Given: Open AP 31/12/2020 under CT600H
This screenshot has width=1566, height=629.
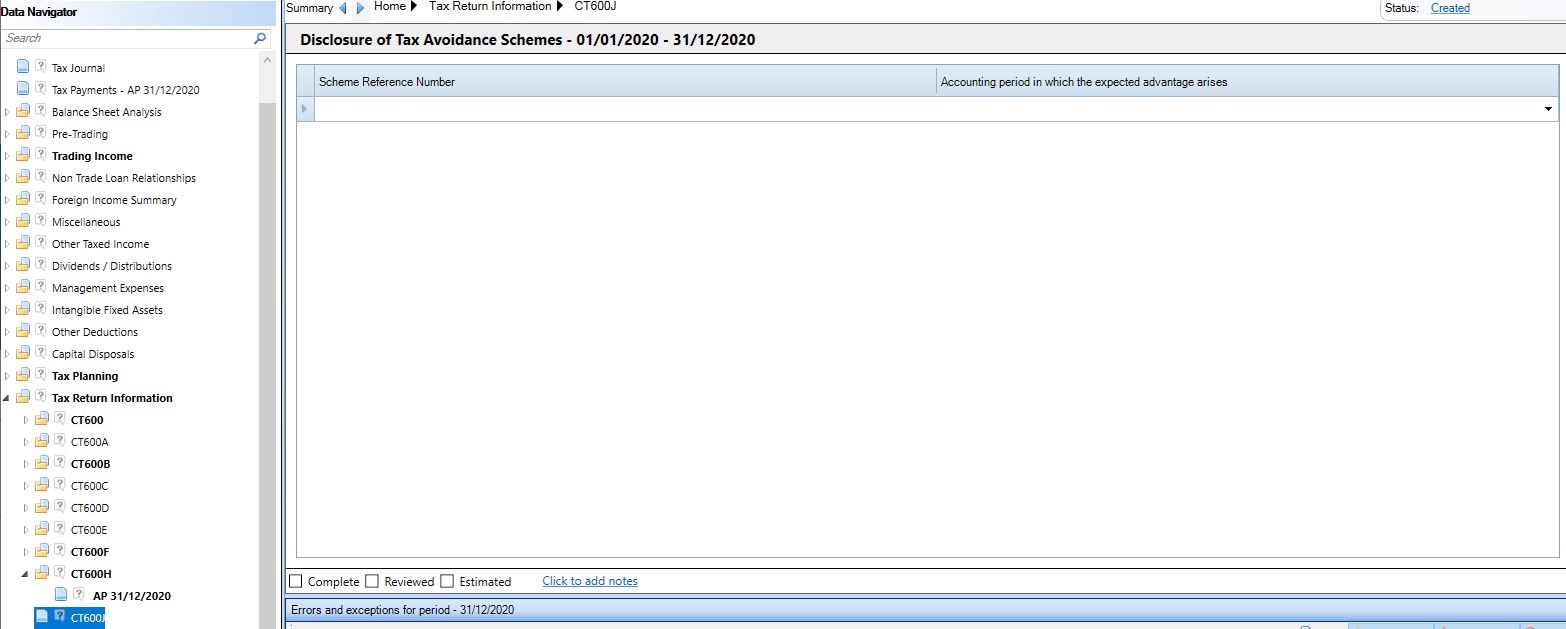Looking at the screenshot, I should (x=132, y=596).
